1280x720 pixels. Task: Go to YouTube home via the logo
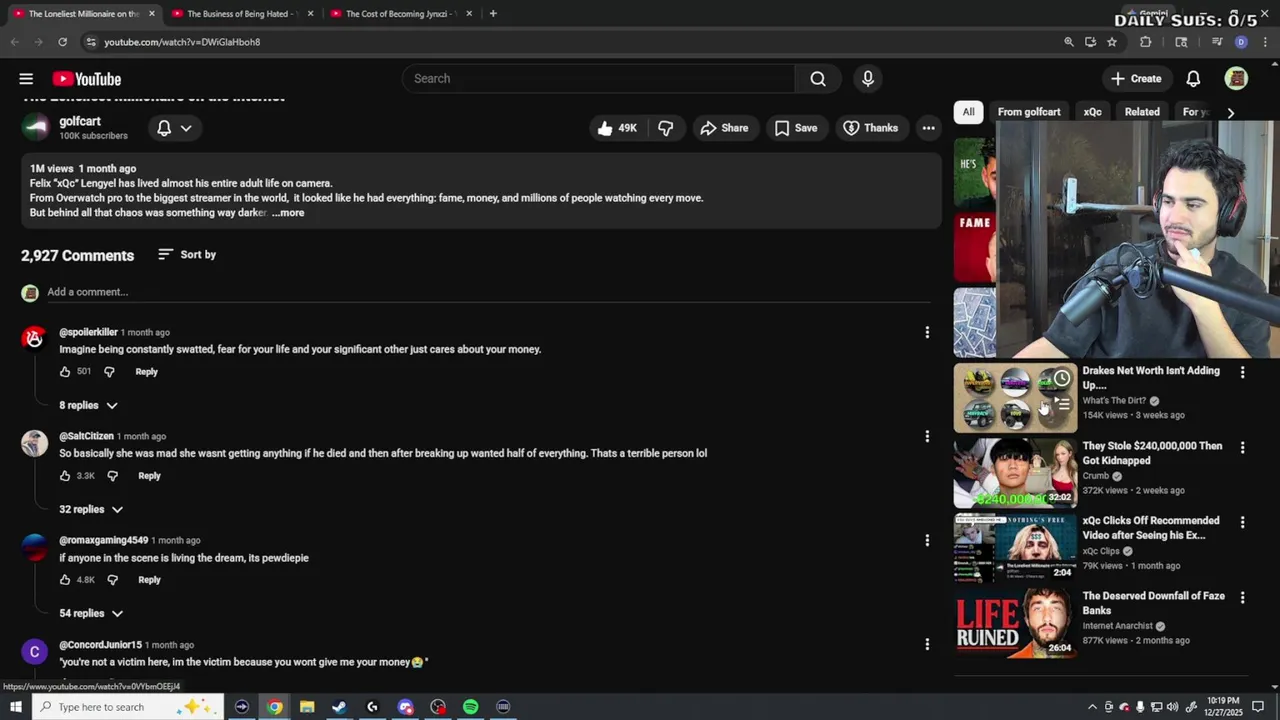click(x=87, y=79)
